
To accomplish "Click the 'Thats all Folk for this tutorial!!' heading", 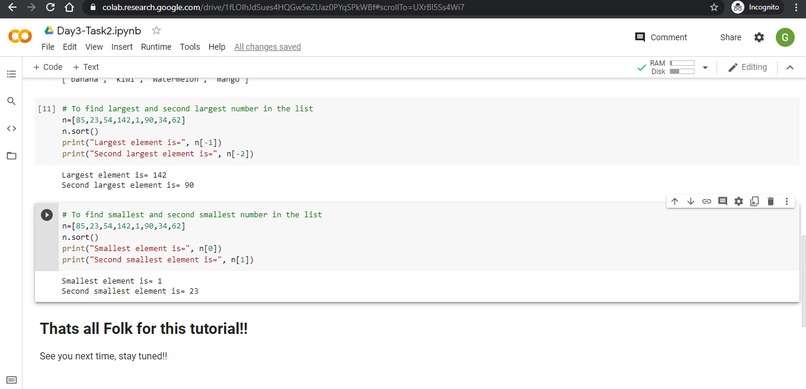I will (143, 328).
